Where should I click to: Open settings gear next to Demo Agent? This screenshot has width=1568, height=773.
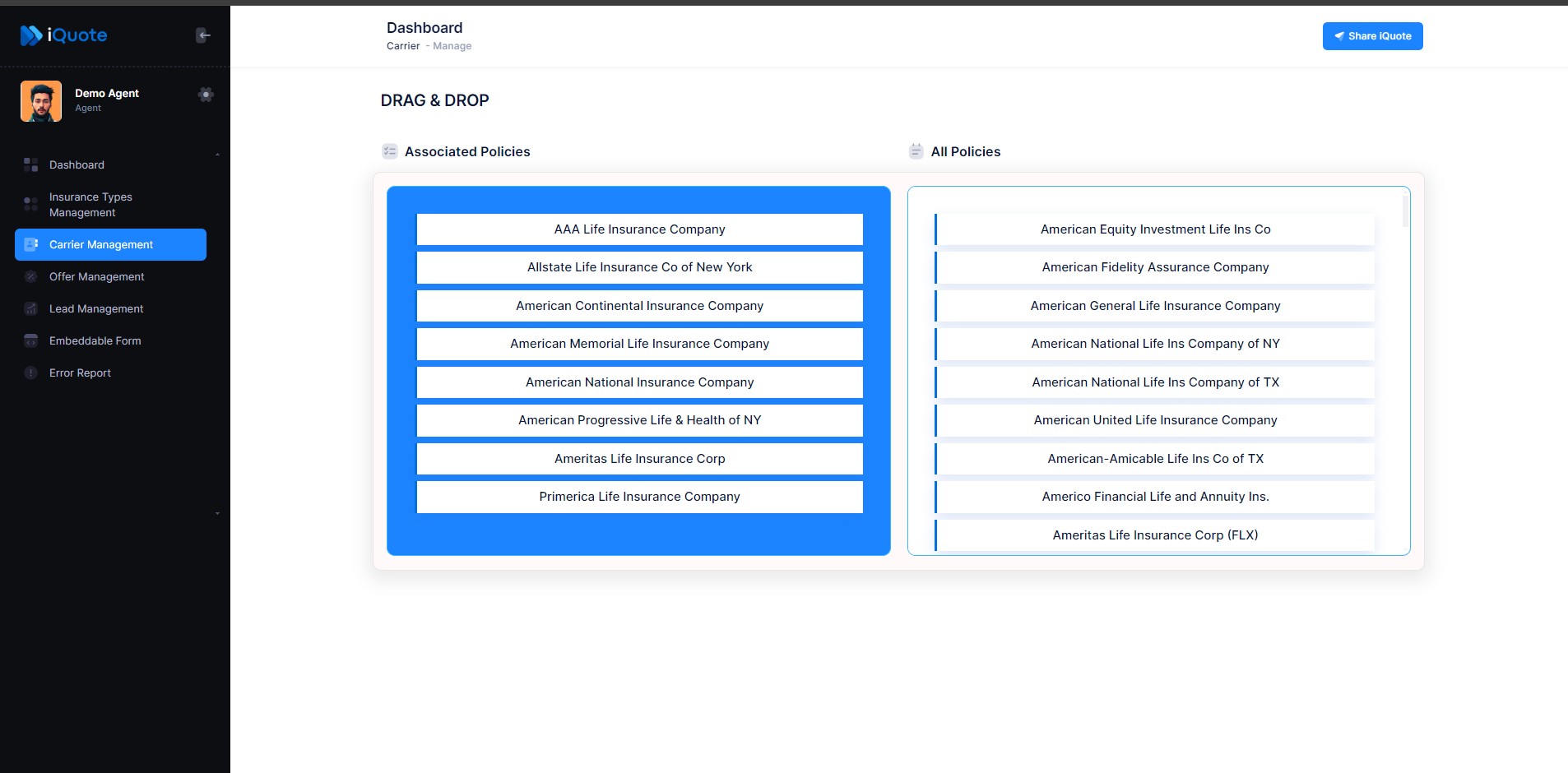click(206, 95)
